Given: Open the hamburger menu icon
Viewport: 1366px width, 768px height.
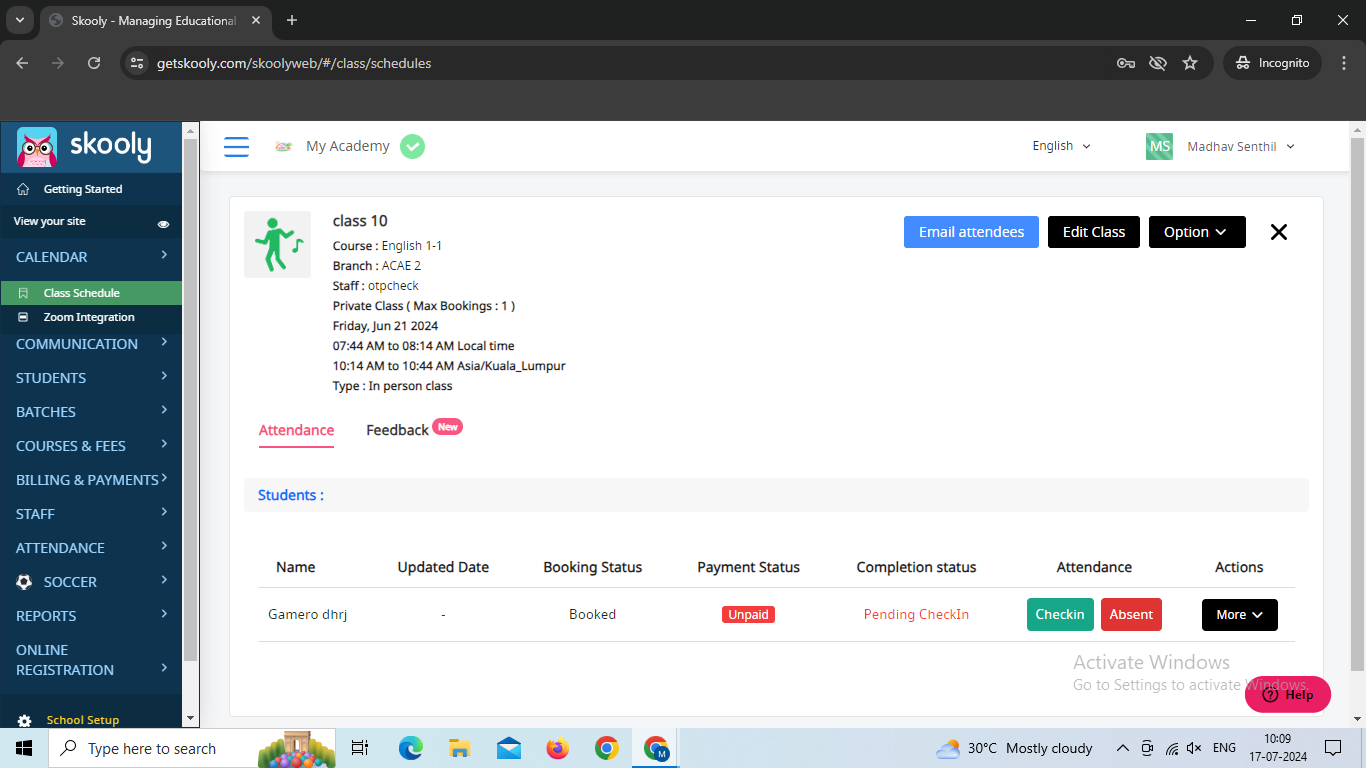Looking at the screenshot, I should [x=236, y=147].
